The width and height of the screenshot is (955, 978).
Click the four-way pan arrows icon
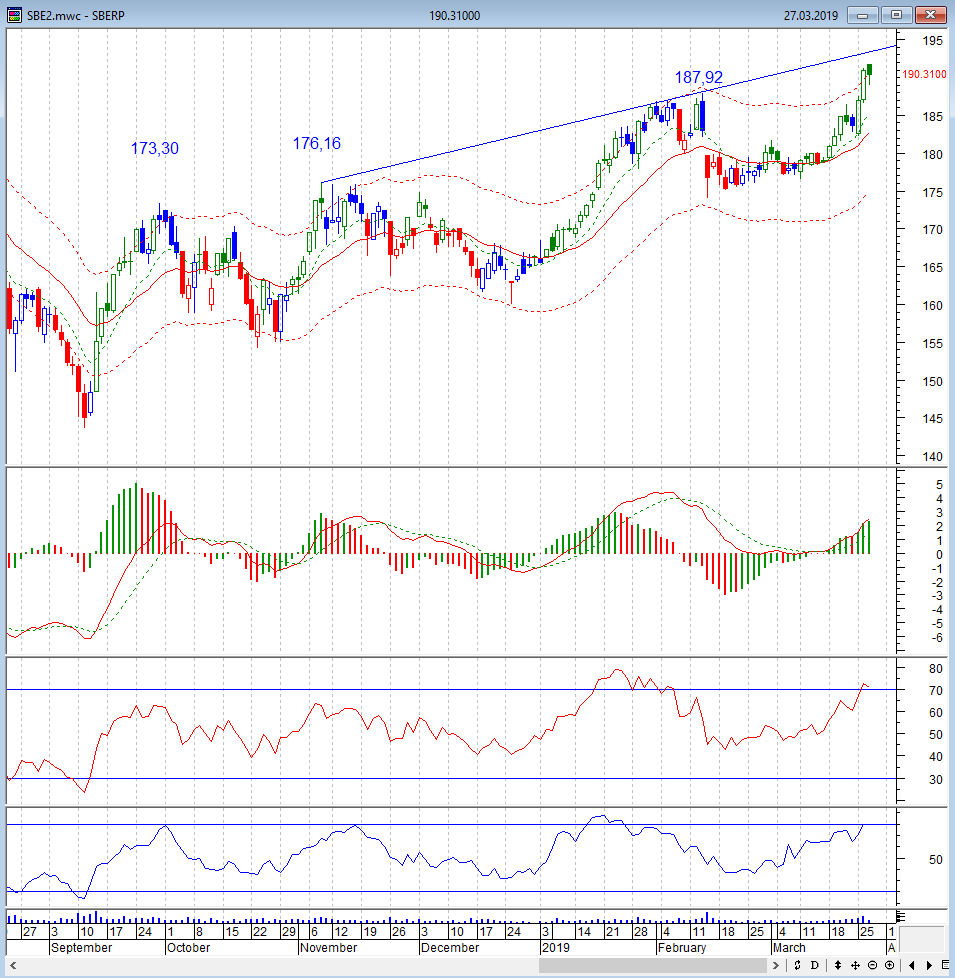tap(855, 965)
